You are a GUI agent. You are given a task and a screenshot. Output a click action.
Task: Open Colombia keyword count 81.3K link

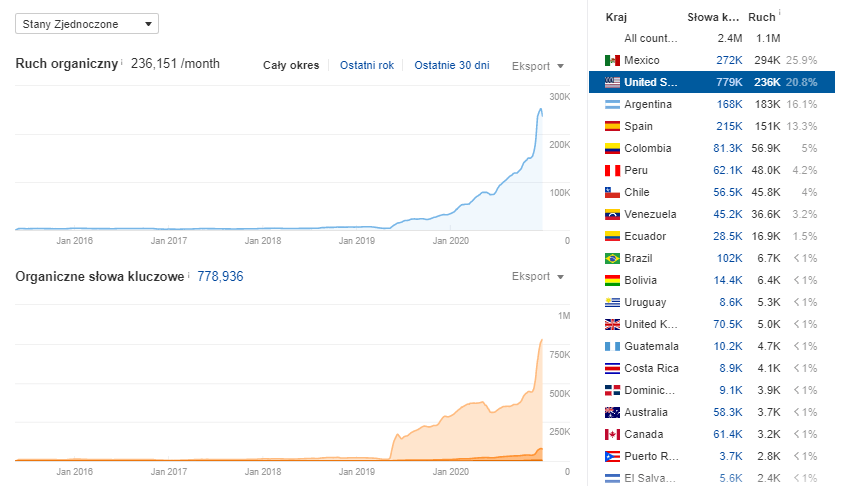(727, 149)
